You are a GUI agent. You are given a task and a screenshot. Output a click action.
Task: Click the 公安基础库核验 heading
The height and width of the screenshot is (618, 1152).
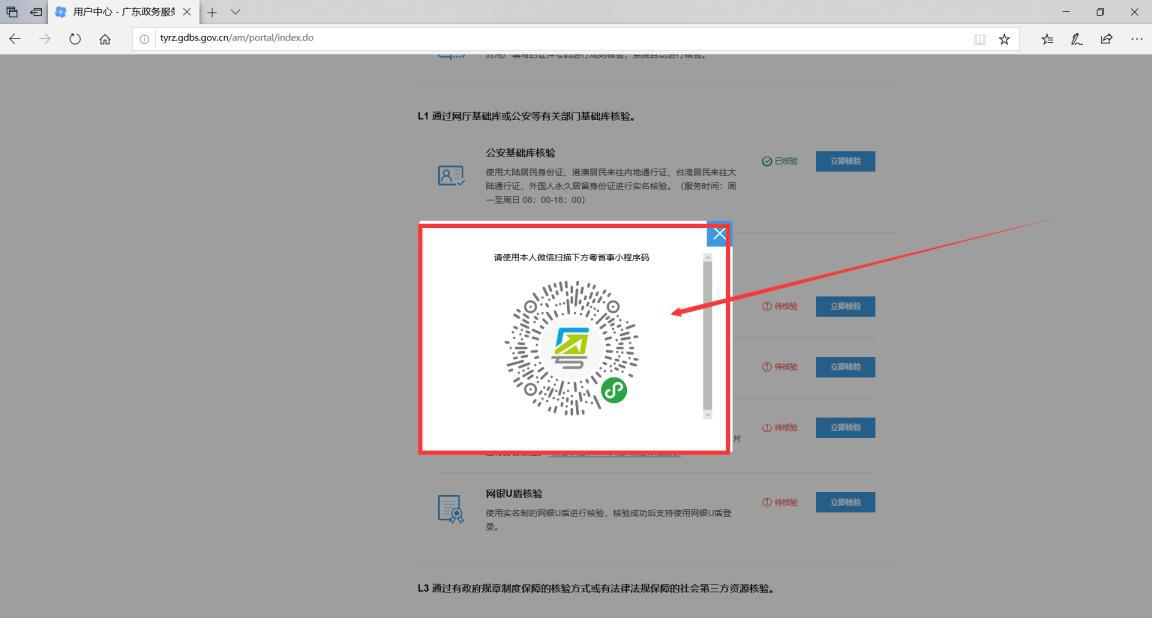point(520,153)
